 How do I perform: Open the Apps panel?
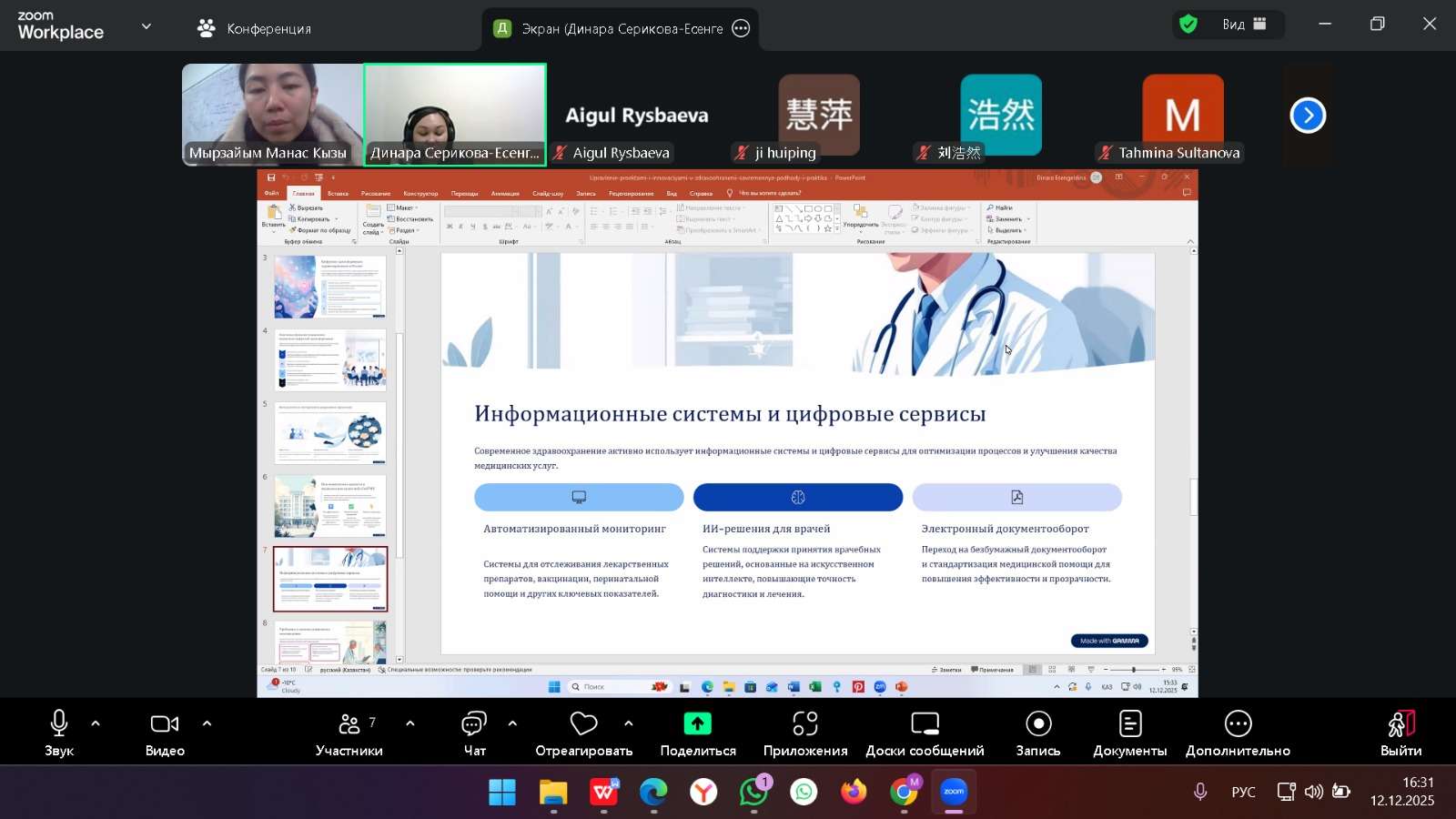[804, 733]
